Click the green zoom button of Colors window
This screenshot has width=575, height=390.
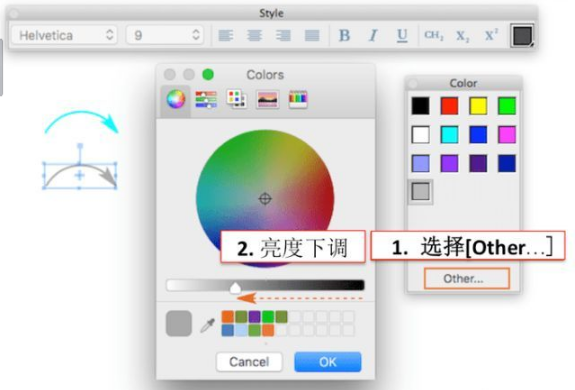[x=208, y=74]
